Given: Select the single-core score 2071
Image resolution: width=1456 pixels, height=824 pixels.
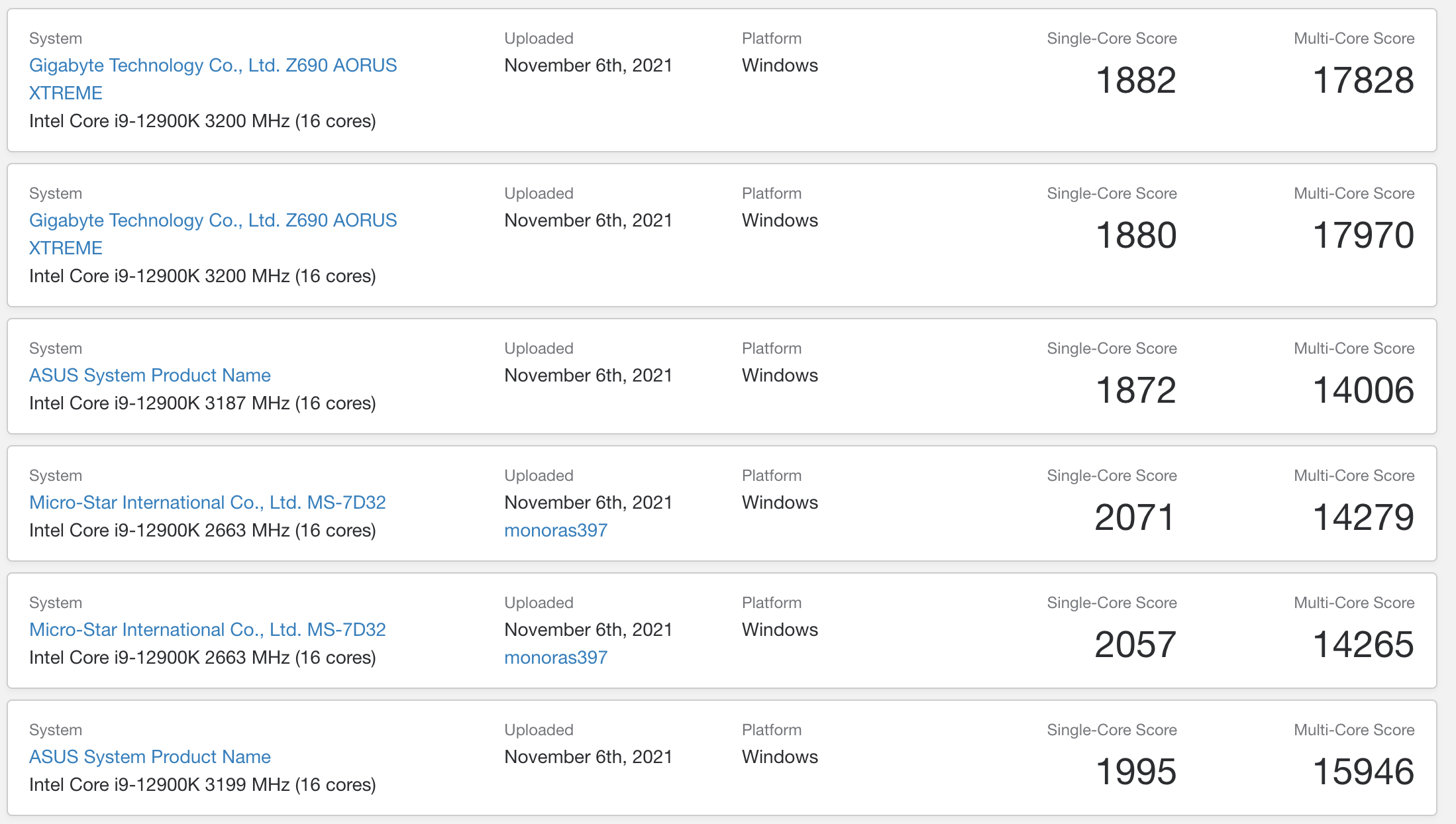Looking at the screenshot, I should 1135,518.
